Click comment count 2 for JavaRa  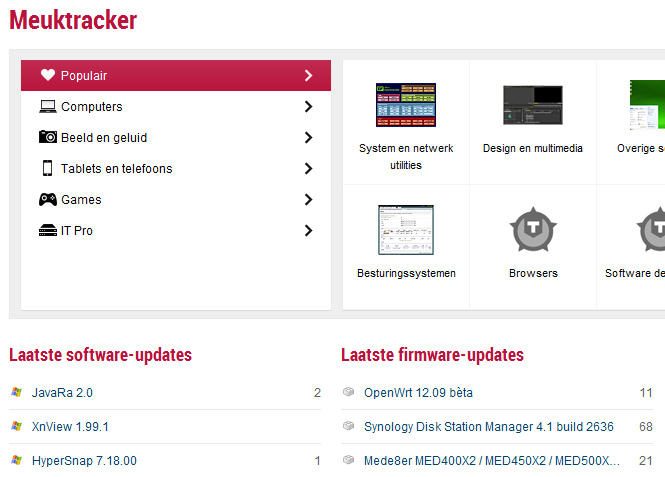317,393
